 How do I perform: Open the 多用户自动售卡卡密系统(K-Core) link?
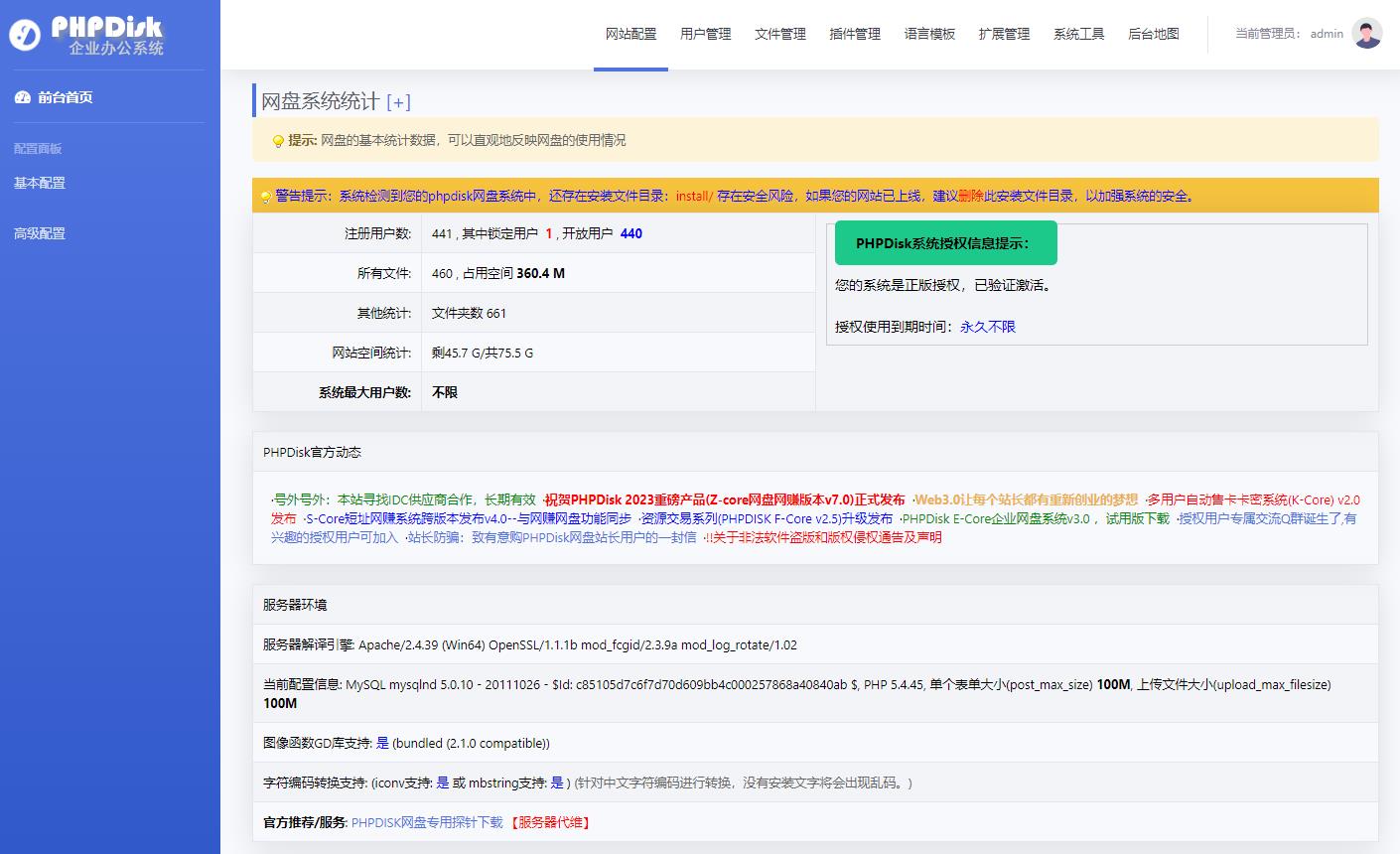coord(1254,499)
